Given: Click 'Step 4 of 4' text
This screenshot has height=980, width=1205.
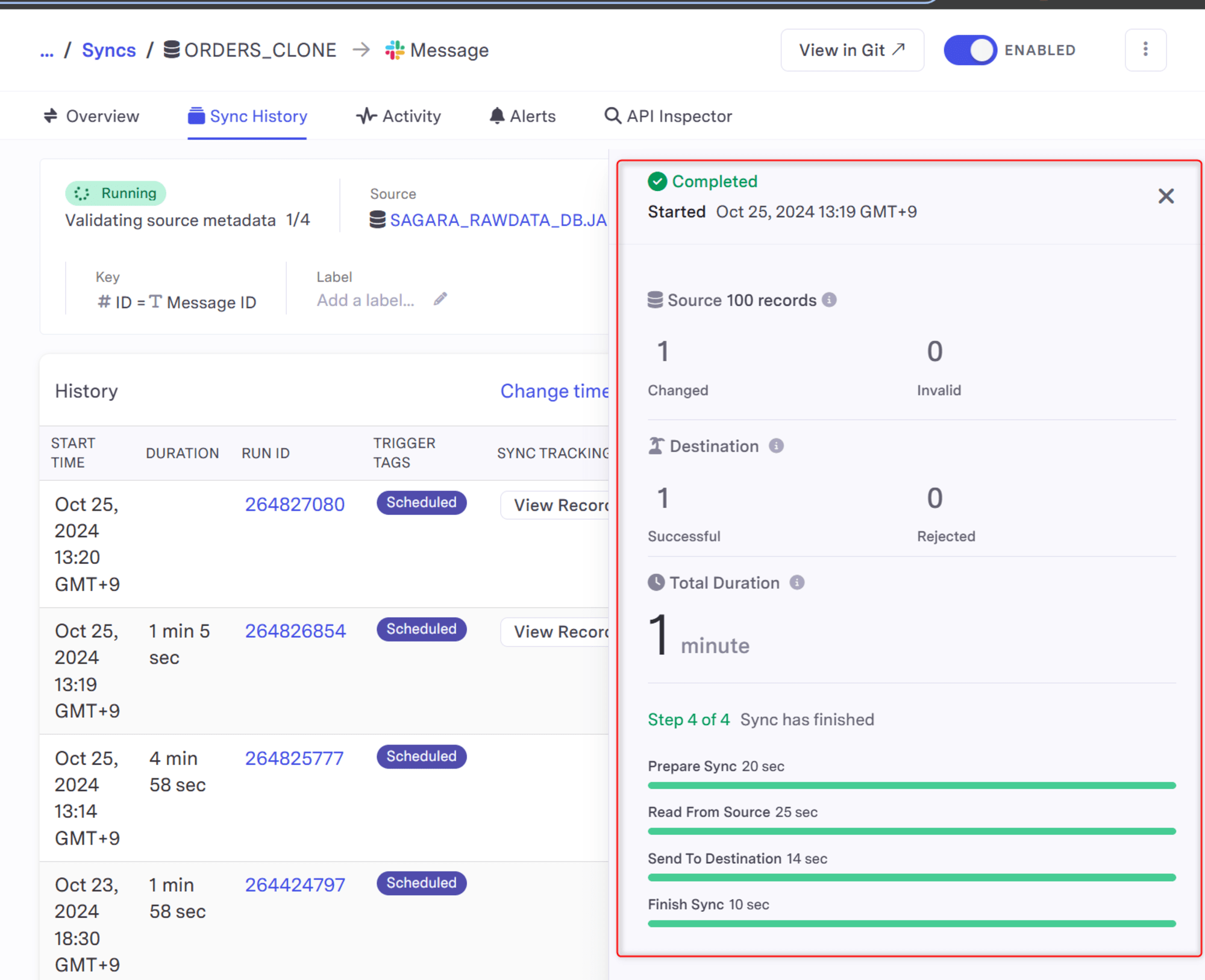Looking at the screenshot, I should (689, 719).
